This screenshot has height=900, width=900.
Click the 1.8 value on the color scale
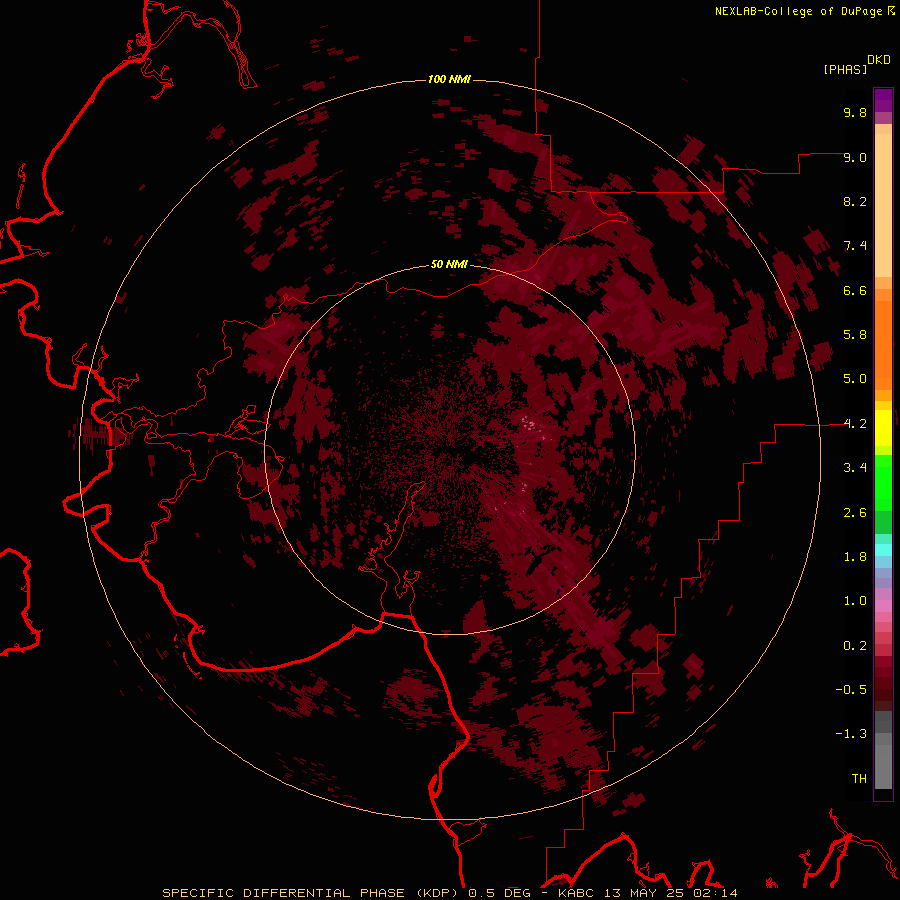pos(855,557)
